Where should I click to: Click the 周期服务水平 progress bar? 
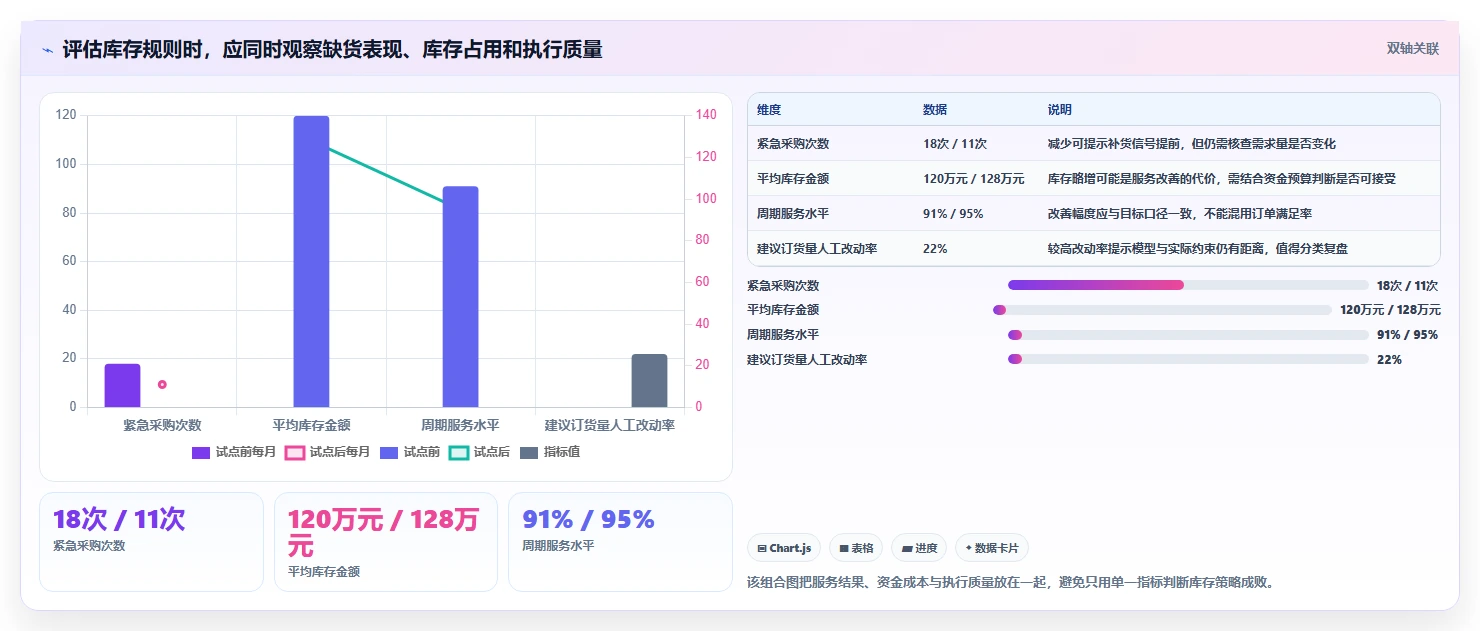[1188, 335]
